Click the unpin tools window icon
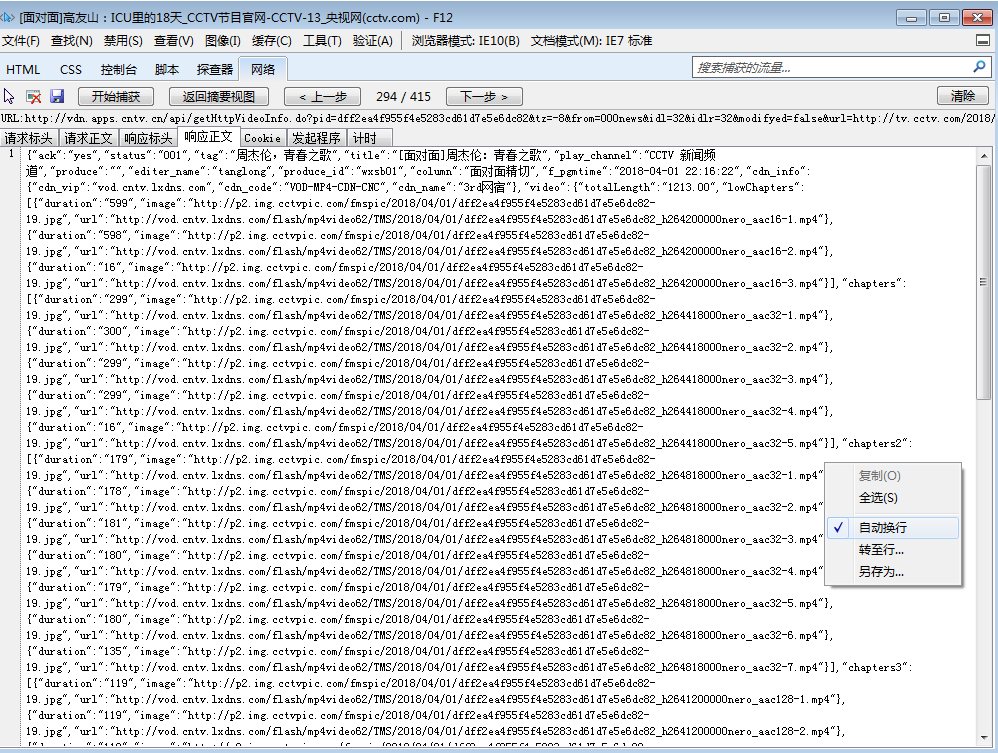Screen dimensions: 998x753 pyautogui.click(x=983, y=41)
